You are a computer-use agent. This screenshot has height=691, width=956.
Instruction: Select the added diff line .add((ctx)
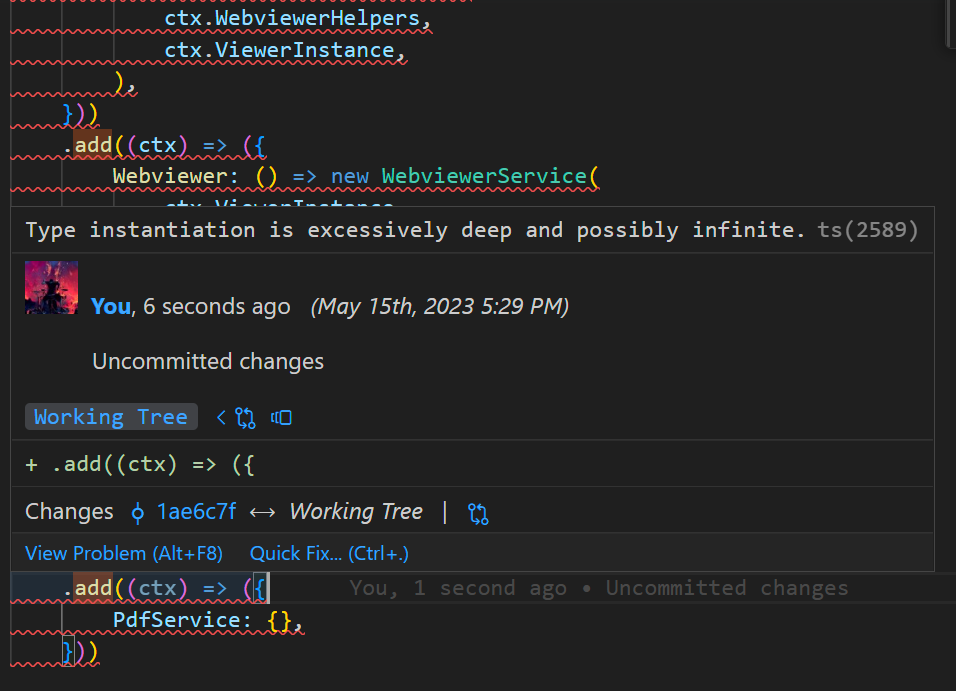click(140, 464)
